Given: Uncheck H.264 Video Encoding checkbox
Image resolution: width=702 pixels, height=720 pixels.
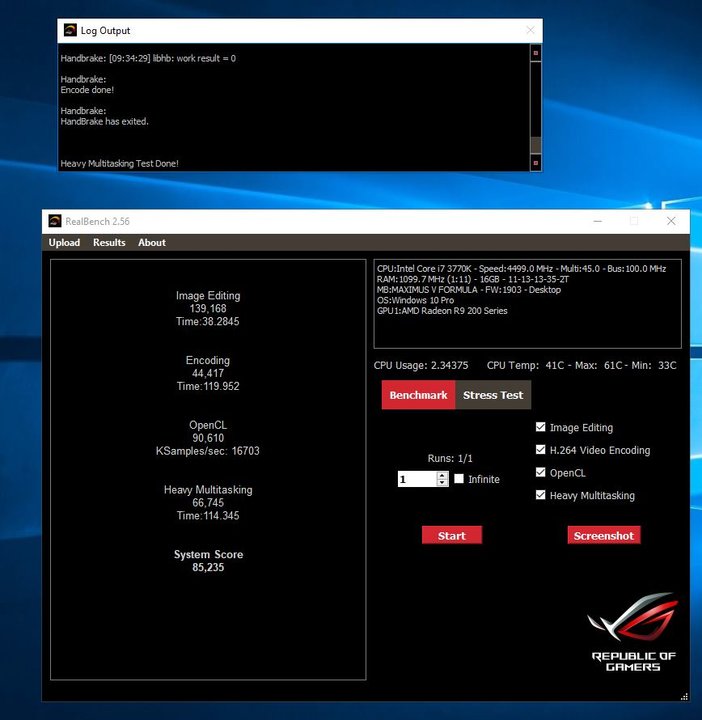Looking at the screenshot, I should [x=540, y=450].
